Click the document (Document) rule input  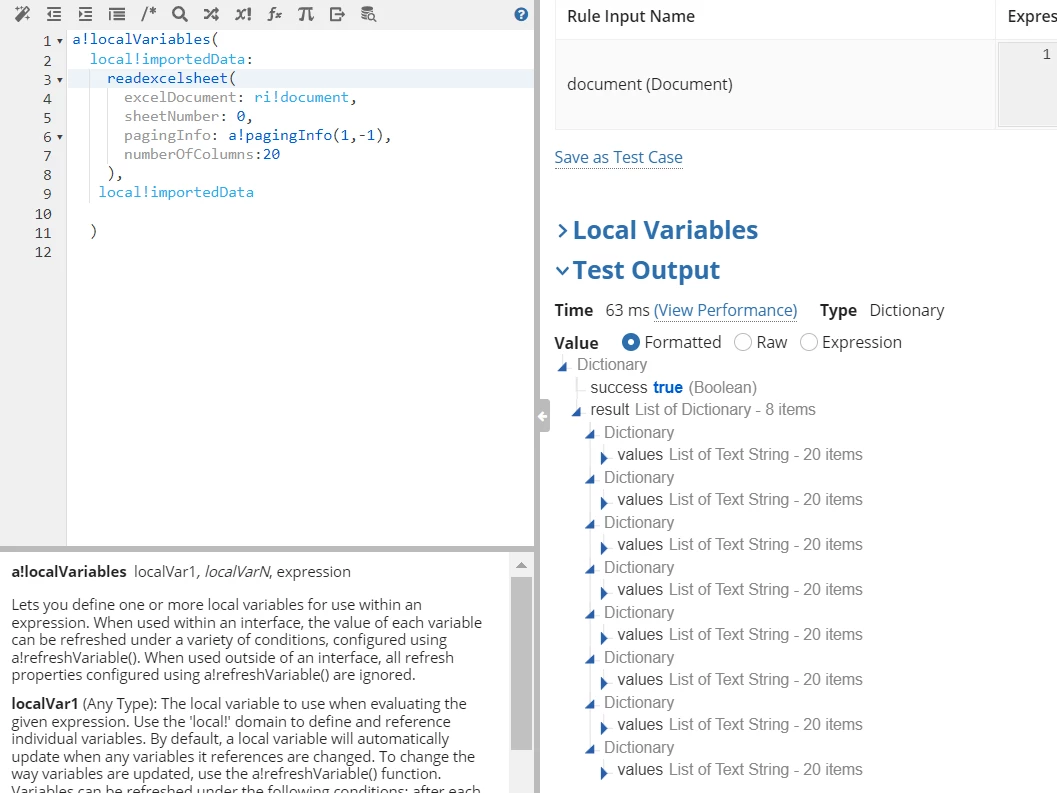point(650,84)
